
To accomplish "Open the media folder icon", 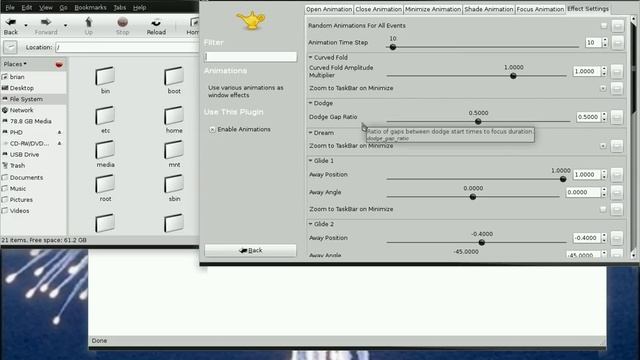I will (x=105, y=150).
